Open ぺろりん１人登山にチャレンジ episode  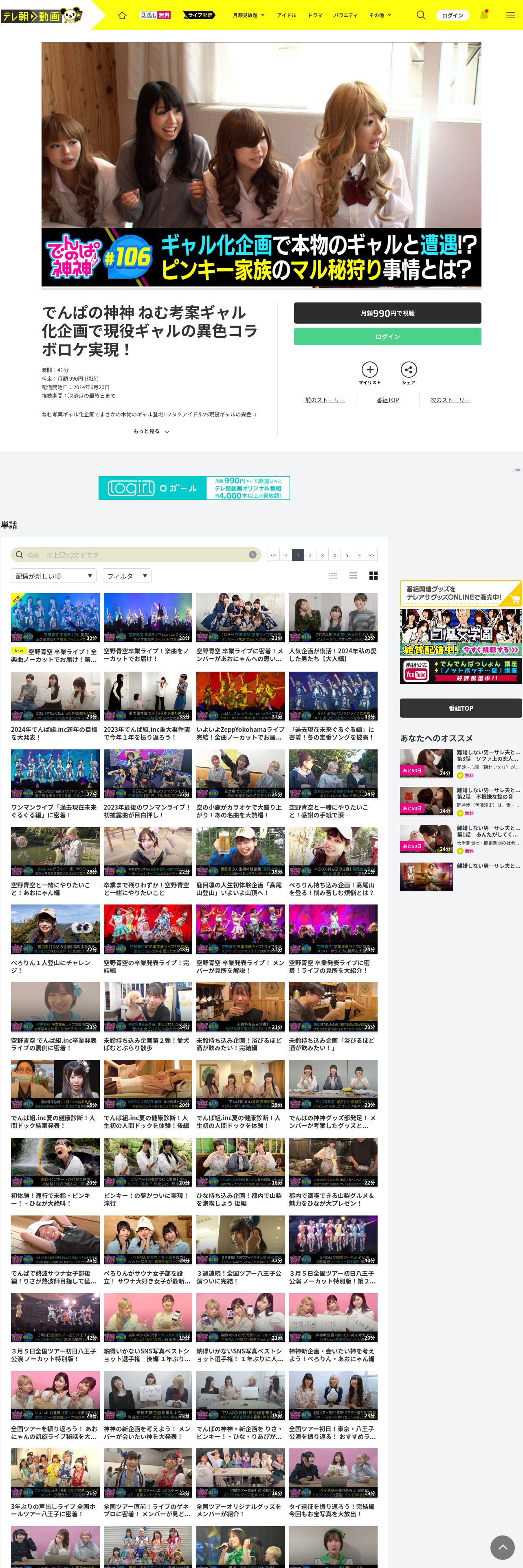coord(55,940)
